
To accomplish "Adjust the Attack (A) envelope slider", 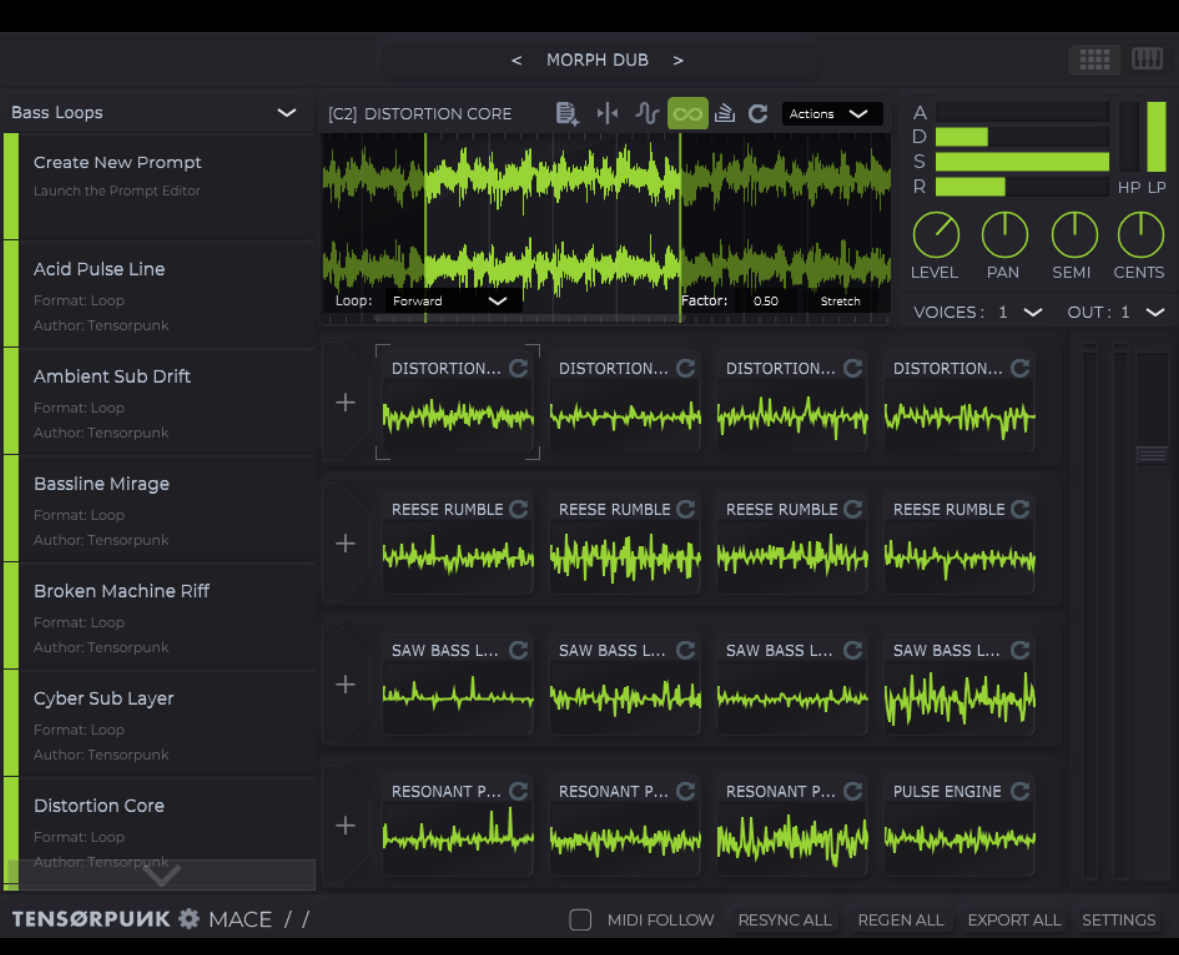I will click(x=1022, y=112).
